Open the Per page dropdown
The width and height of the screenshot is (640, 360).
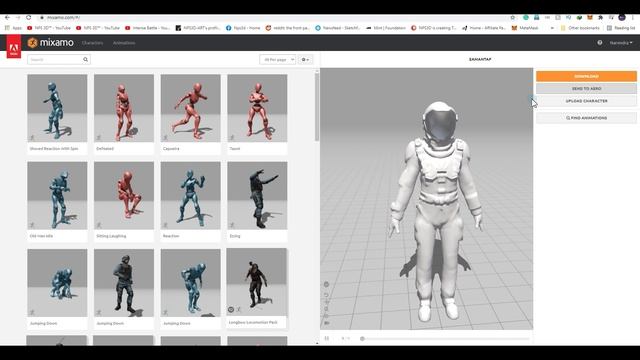278,60
